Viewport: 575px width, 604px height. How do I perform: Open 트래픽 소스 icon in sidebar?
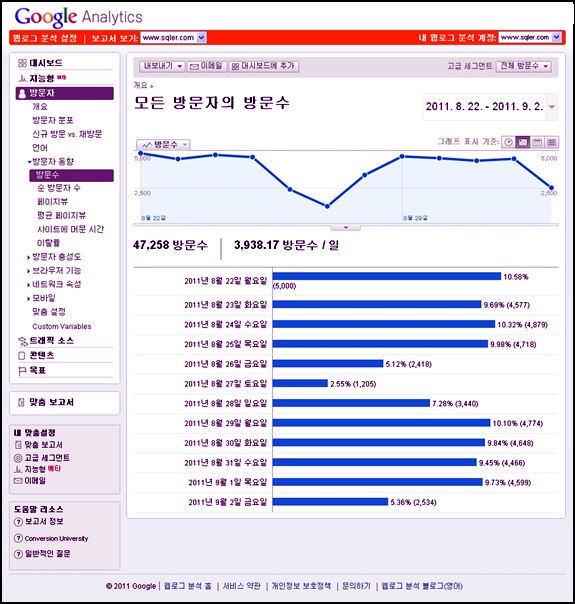(22, 341)
